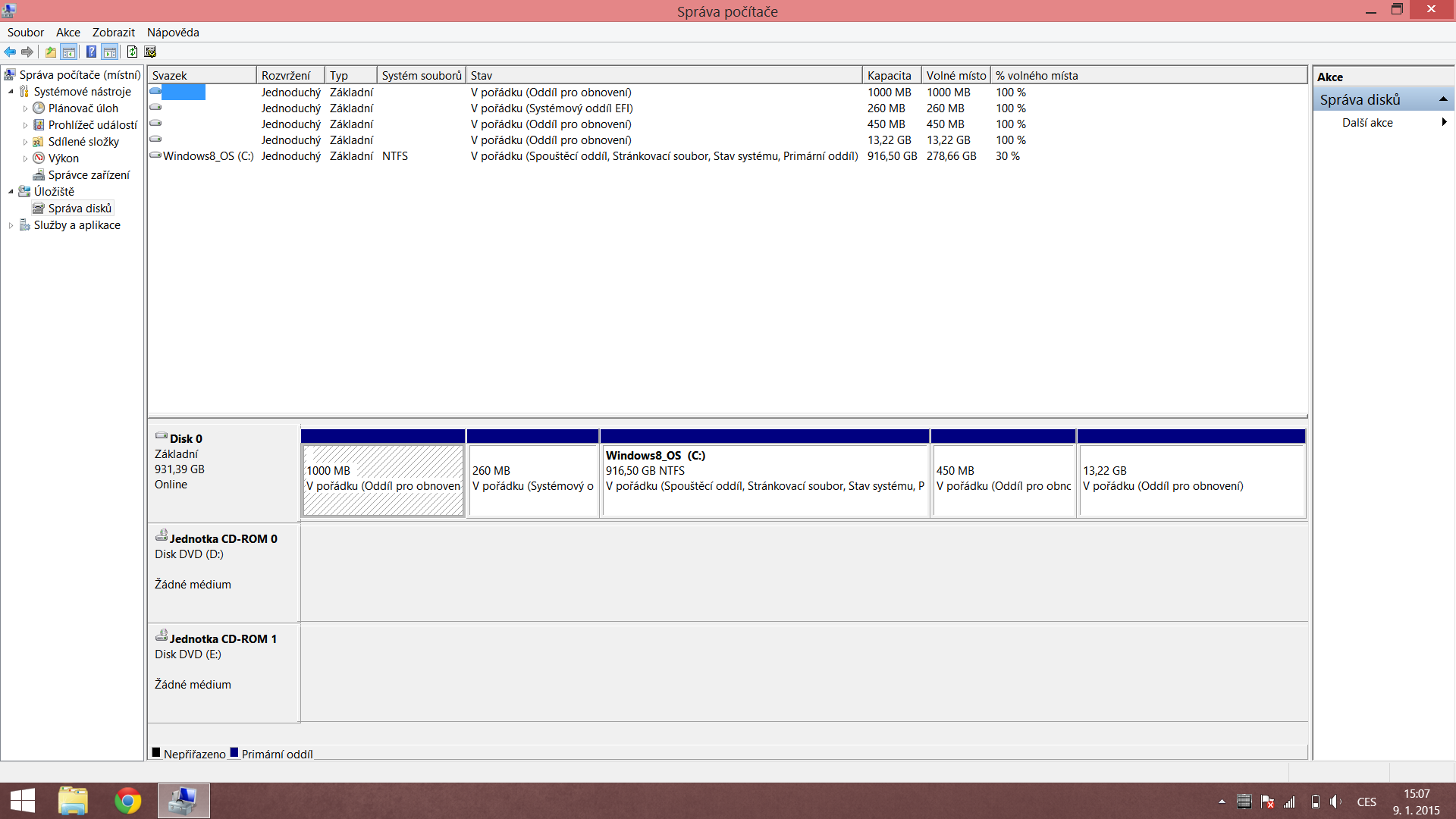This screenshot has width=1456, height=819.
Task: Collapse the Správa disků actions section
Action: [x=1443, y=99]
